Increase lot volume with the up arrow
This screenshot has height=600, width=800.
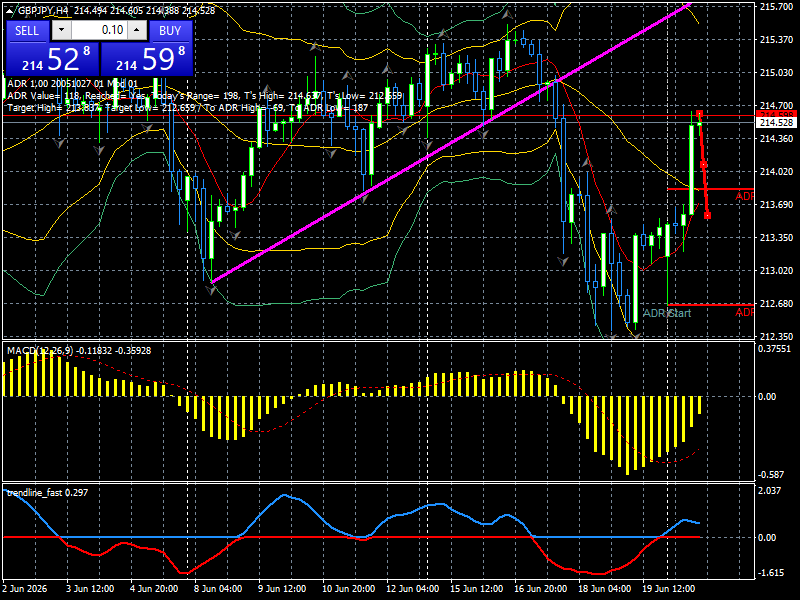click(137, 31)
